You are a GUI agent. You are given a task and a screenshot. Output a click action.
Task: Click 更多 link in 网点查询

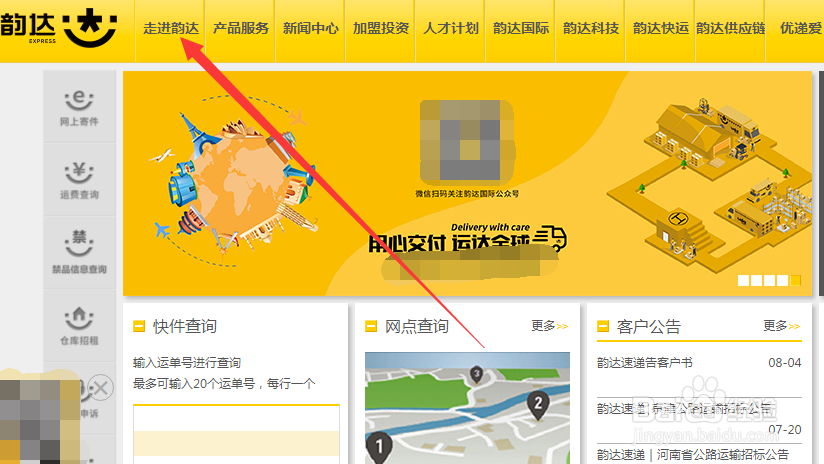point(549,326)
